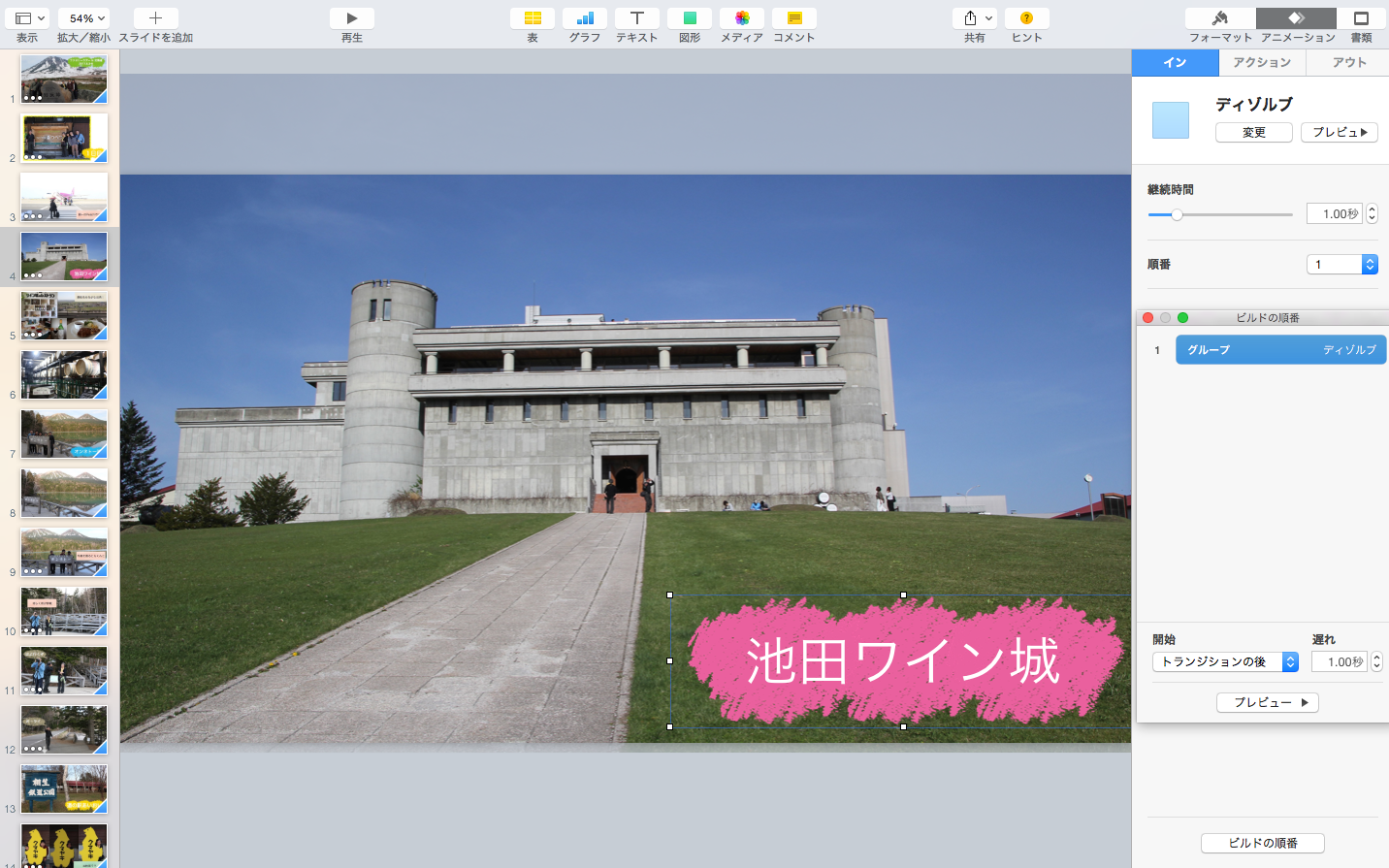This screenshot has width=1389, height=868.
Task: Click the 継続時間 1.00秒 value field
Action: coord(1335,214)
